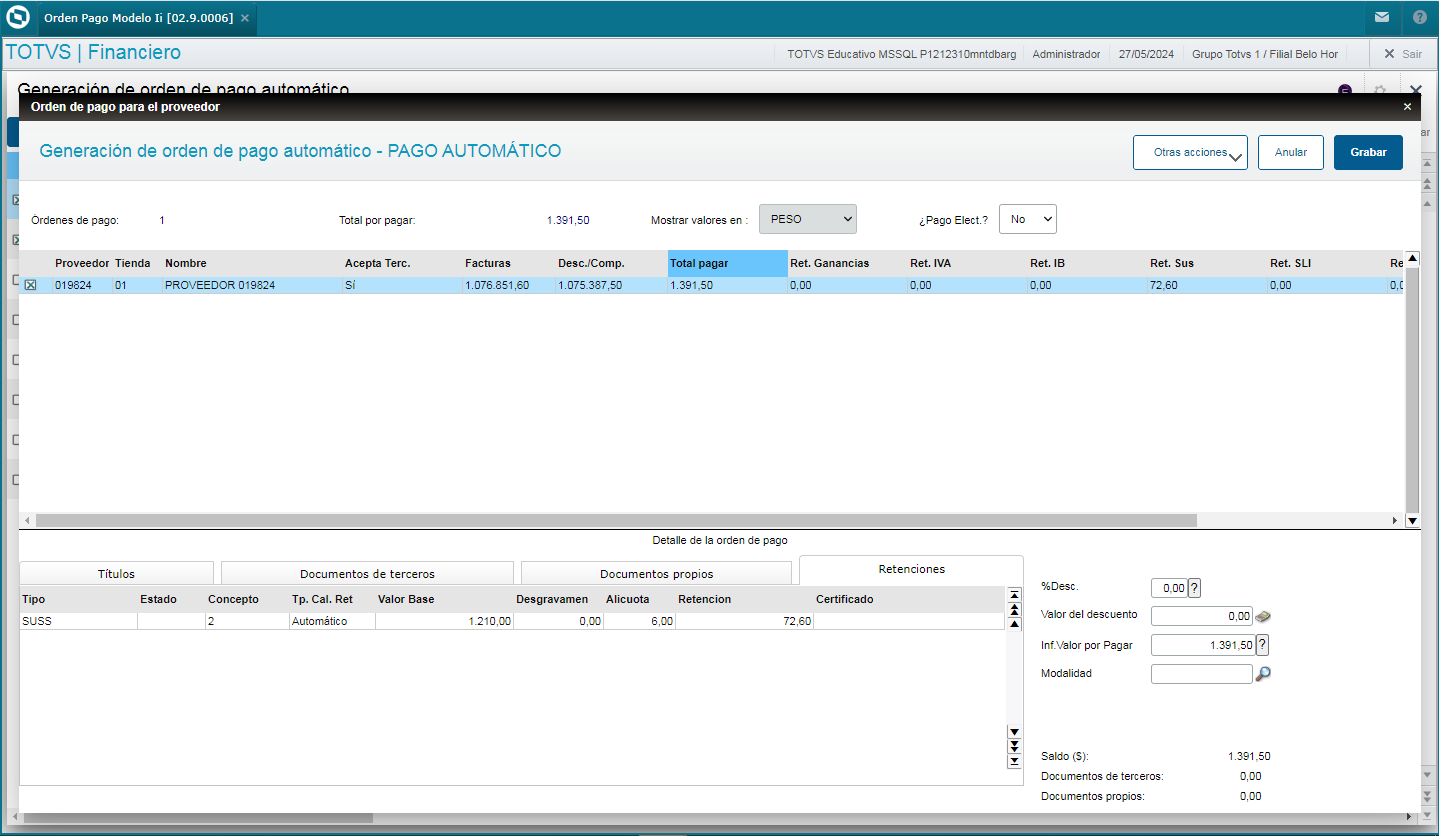Click the Inf.Valor por Pagar field
Viewport: 1439px width, 836px height.
(x=1203, y=645)
